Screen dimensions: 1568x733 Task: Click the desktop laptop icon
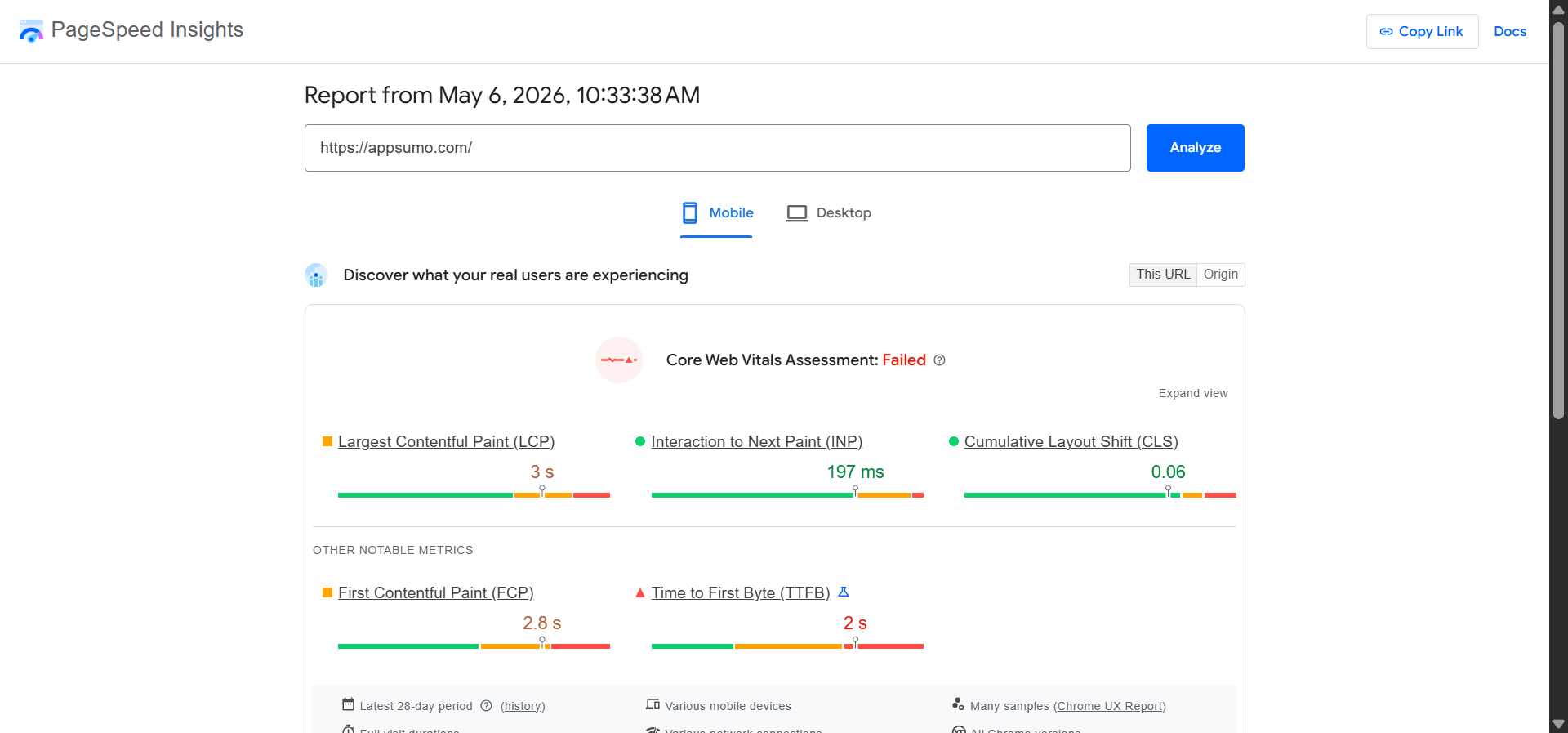point(796,213)
